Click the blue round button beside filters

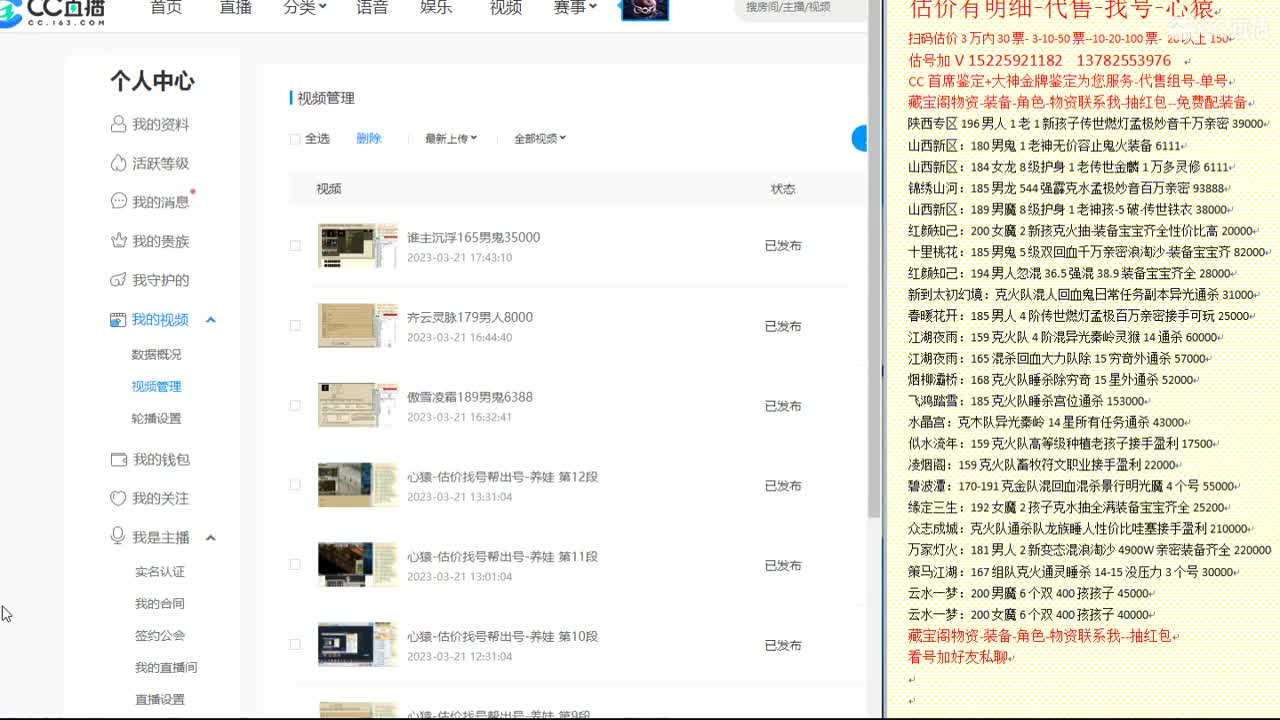point(859,139)
